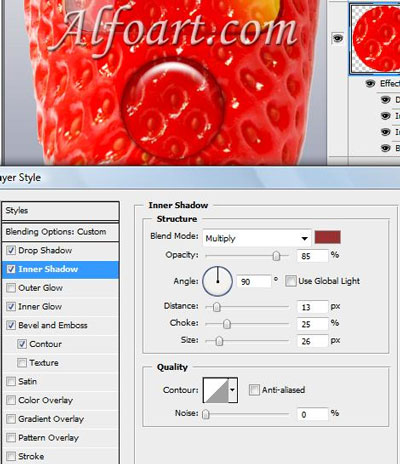Enable the Gradient Overlay checkbox

tap(11, 419)
